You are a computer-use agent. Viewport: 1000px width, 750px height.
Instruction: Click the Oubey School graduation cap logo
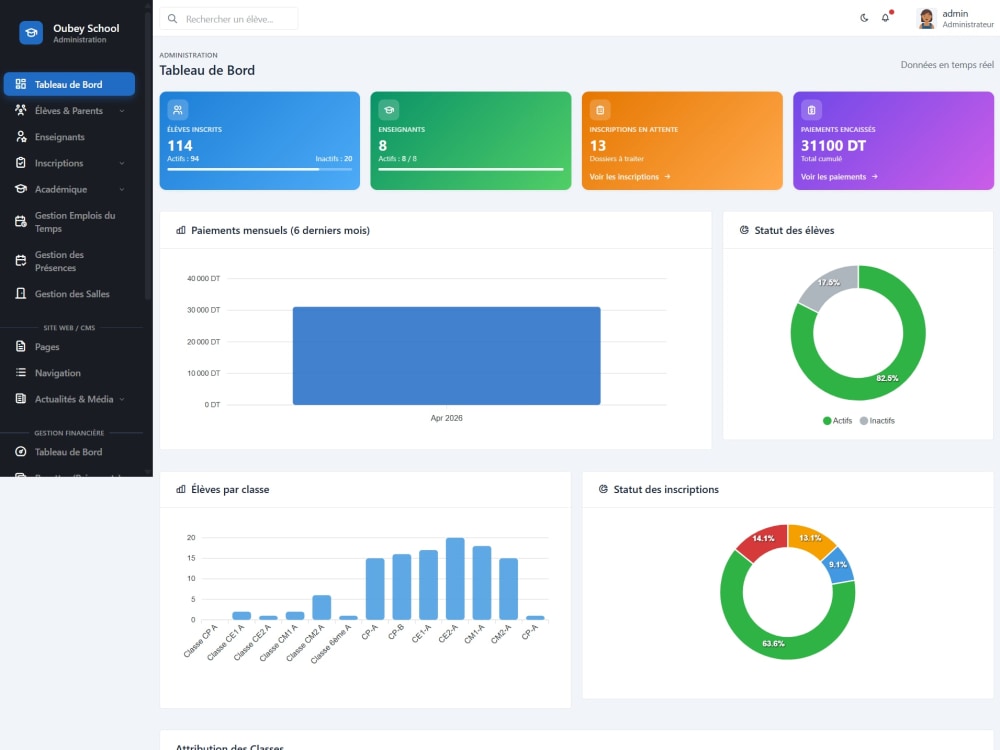click(31, 33)
